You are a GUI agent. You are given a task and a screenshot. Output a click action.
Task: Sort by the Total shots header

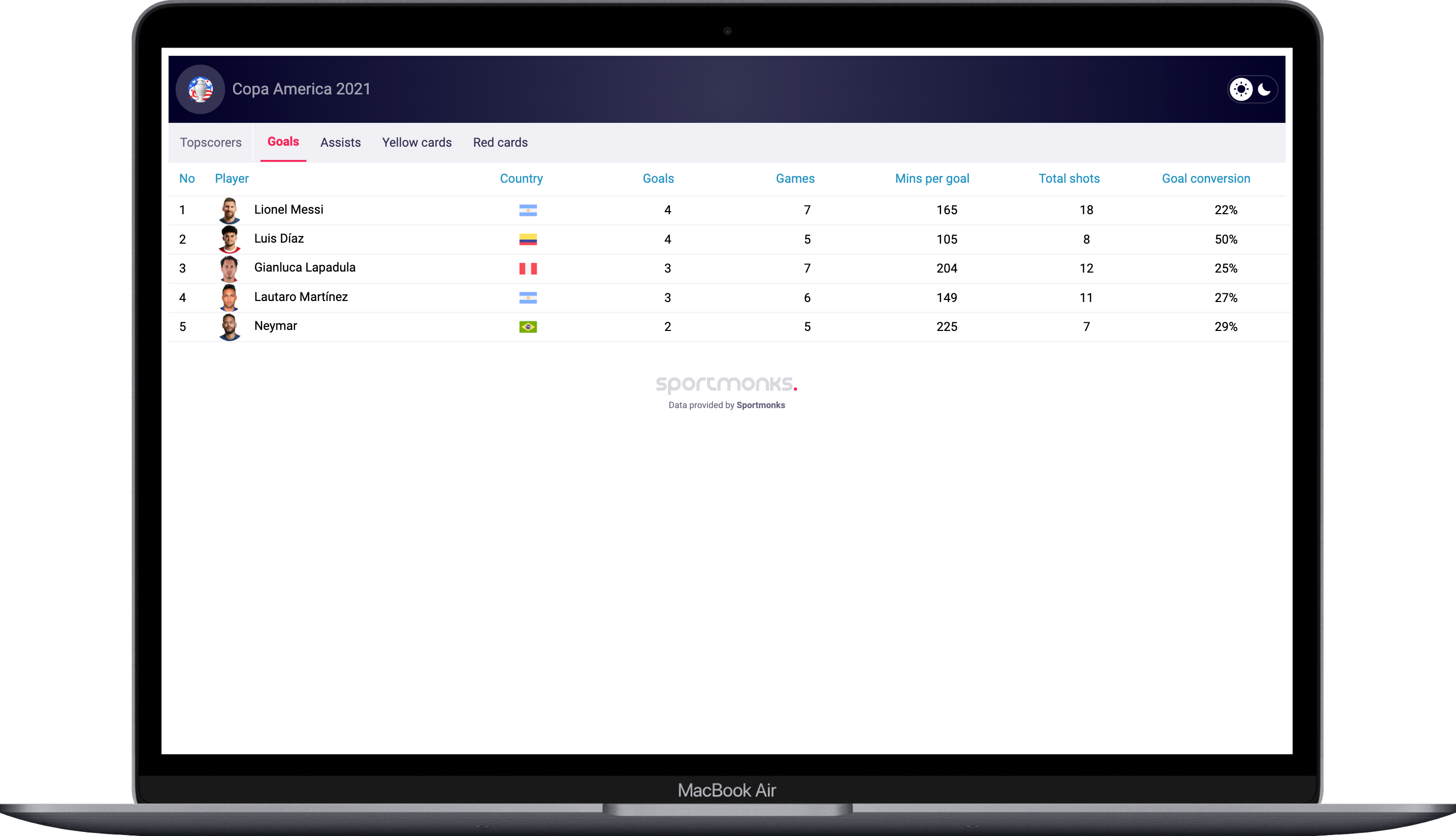[1069, 179]
